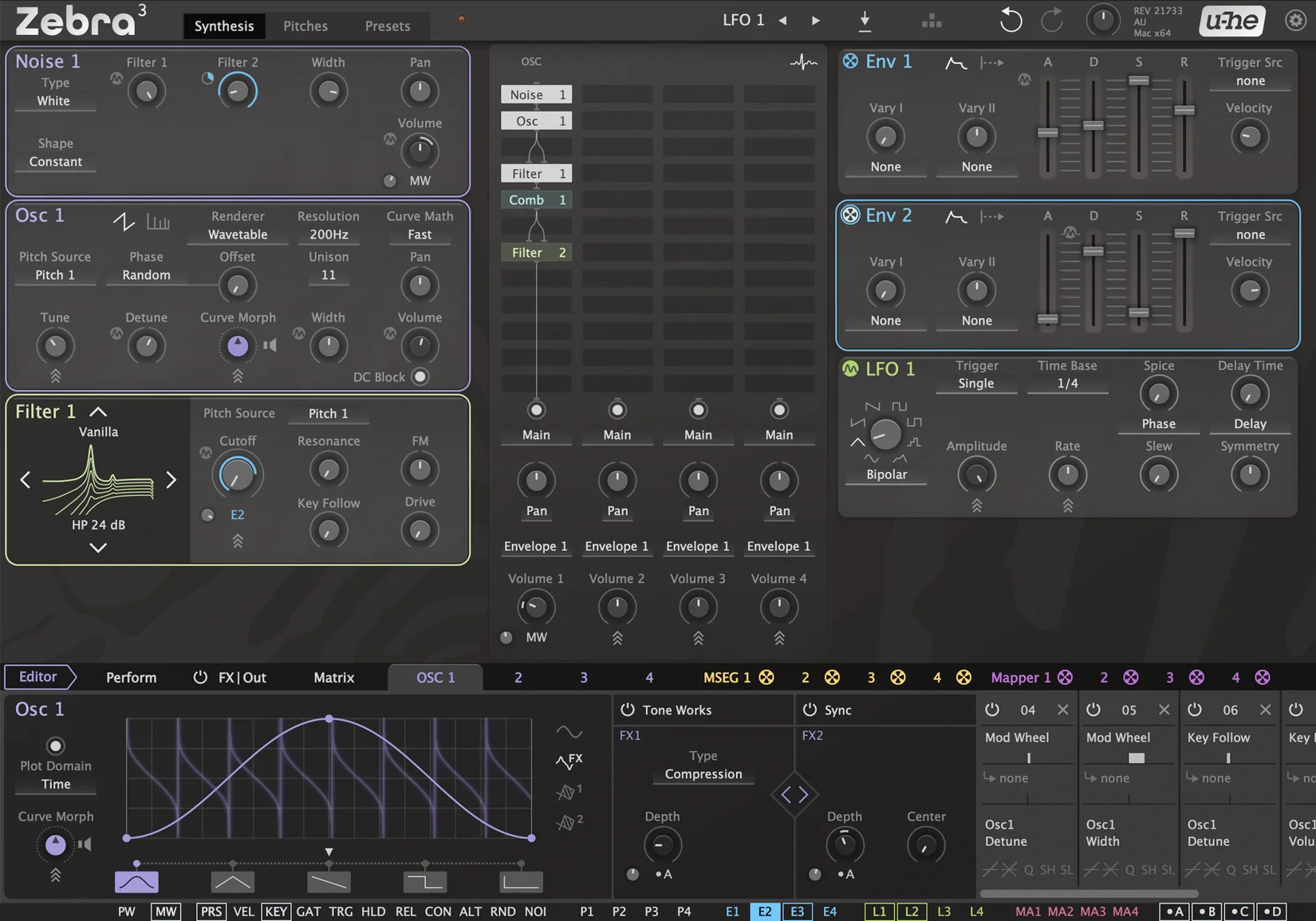
Task: Click the redo arrow in the top toolbar
Action: 1054,20
